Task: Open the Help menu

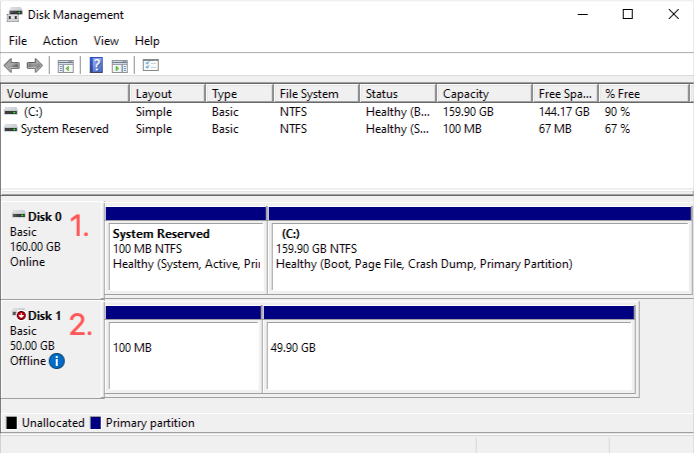Action: click(147, 41)
